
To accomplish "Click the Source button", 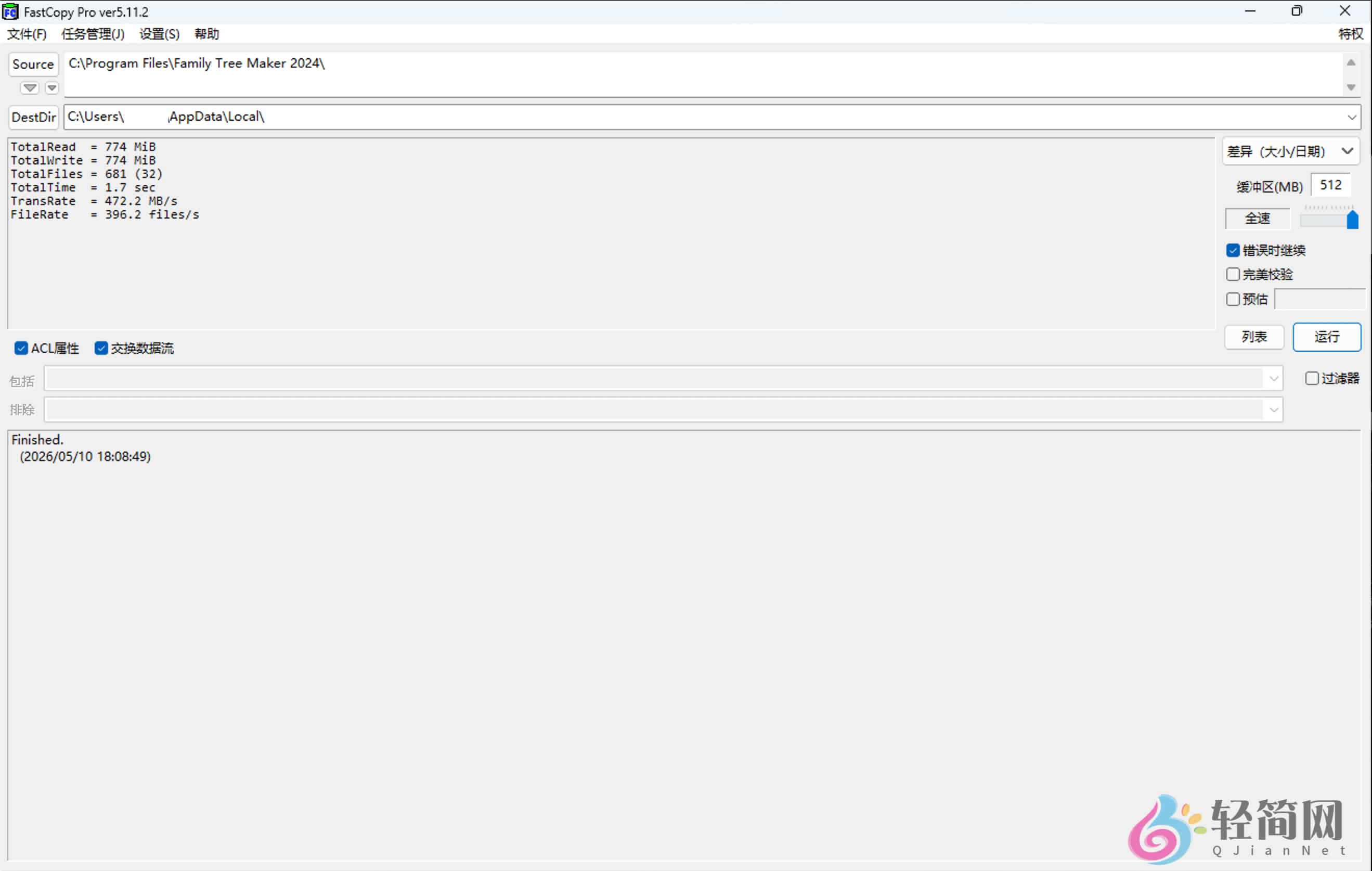I will [x=33, y=64].
